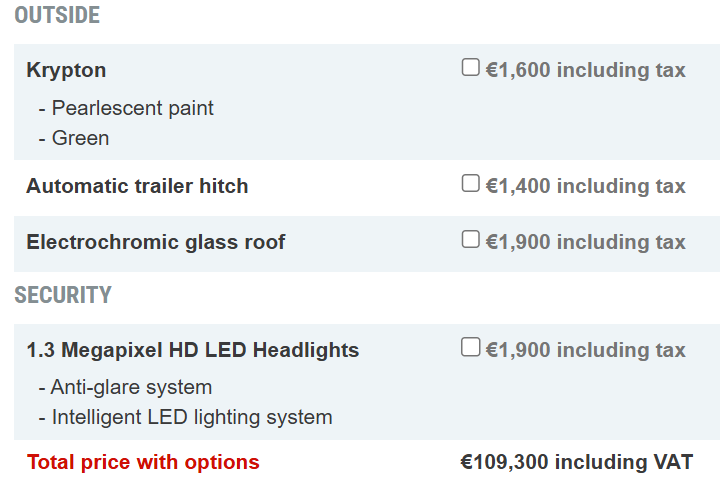Image resolution: width=720 pixels, height=478 pixels.
Task: Click the Pearlescent paint detail line
Action: click(x=126, y=108)
